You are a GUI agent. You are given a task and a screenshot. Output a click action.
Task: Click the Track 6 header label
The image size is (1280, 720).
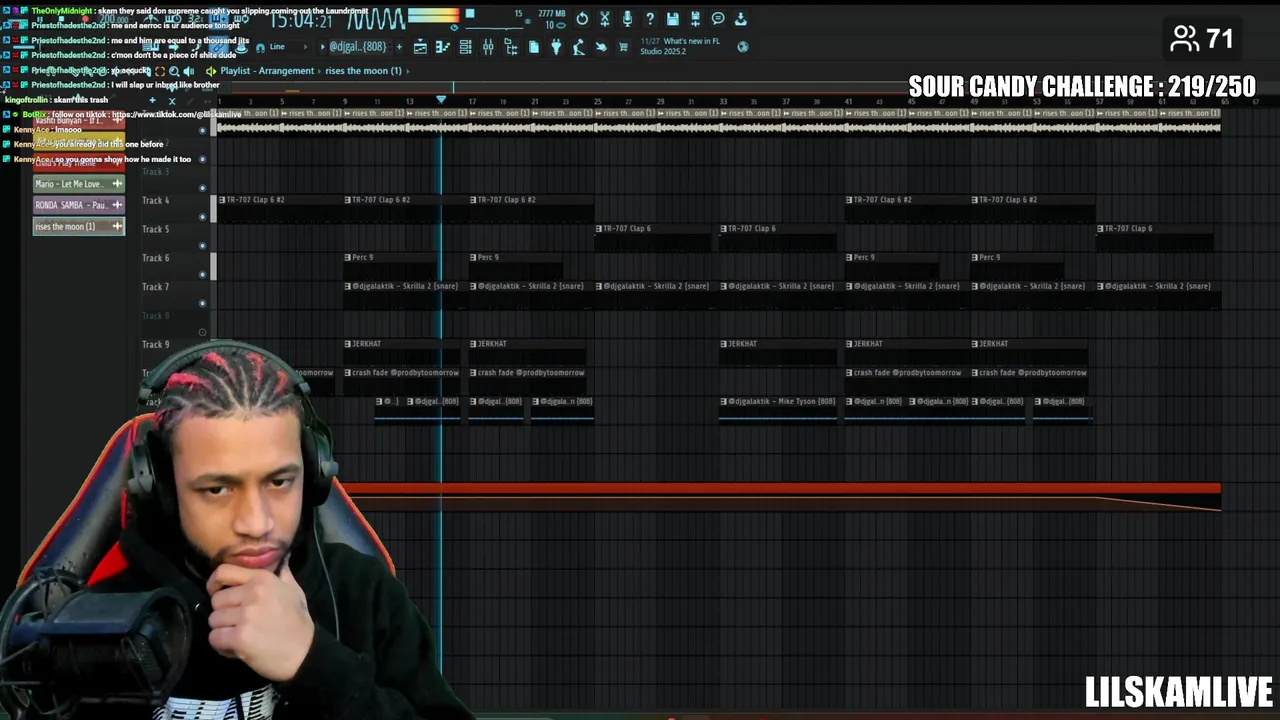click(156, 258)
